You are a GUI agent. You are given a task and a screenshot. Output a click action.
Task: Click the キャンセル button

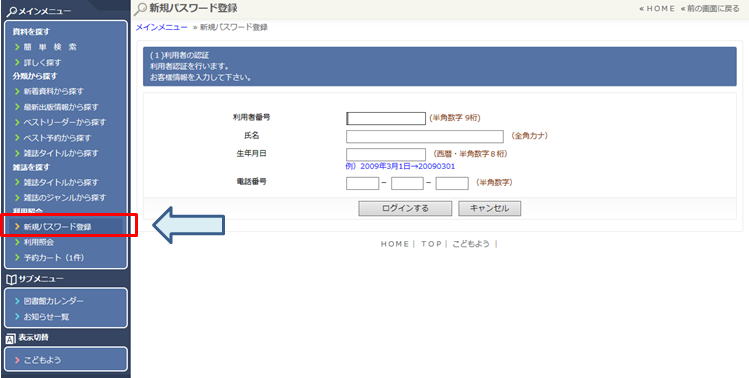click(x=490, y=208)
